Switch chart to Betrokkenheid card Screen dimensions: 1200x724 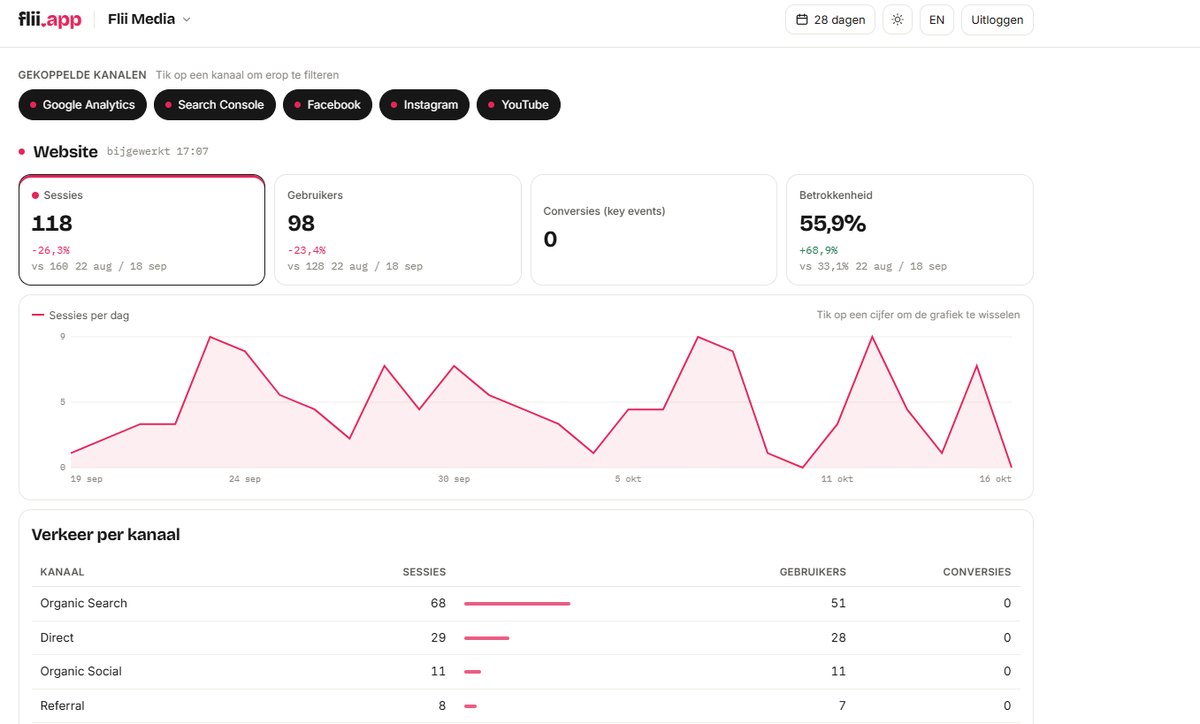point(910,230)
